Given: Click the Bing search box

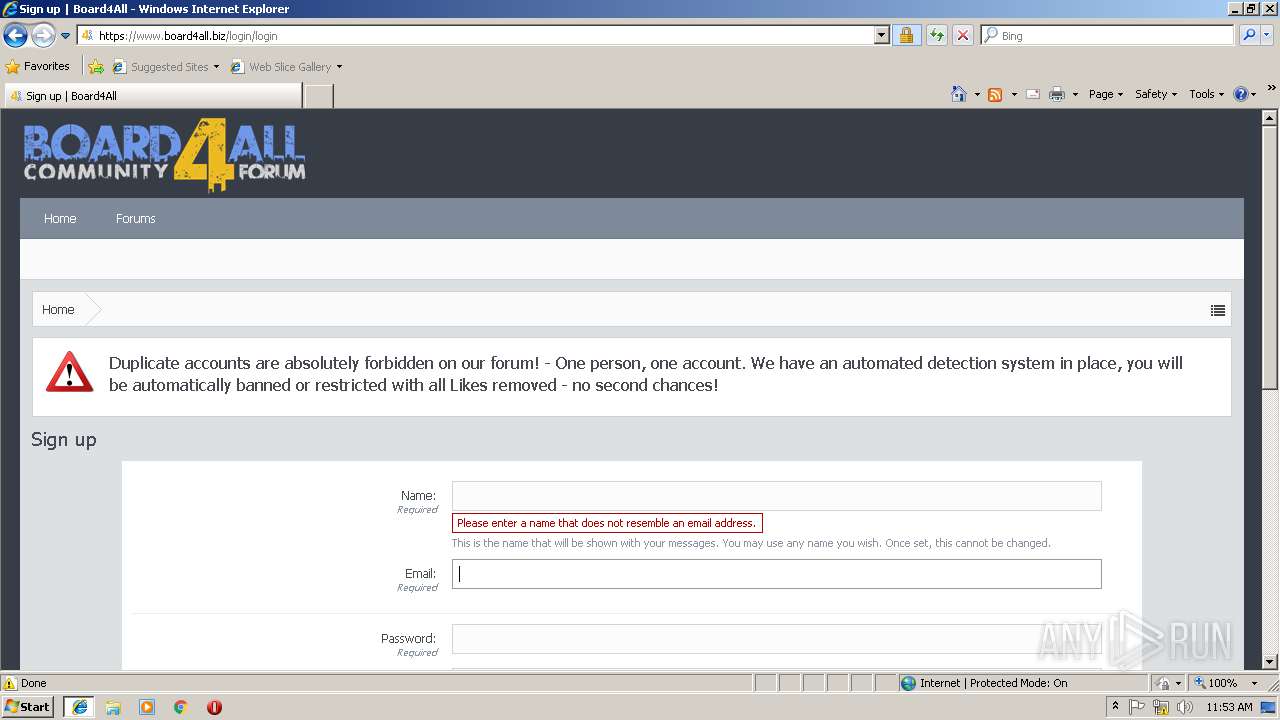Looking at the screenshot, I should (x=1108, y=36).
